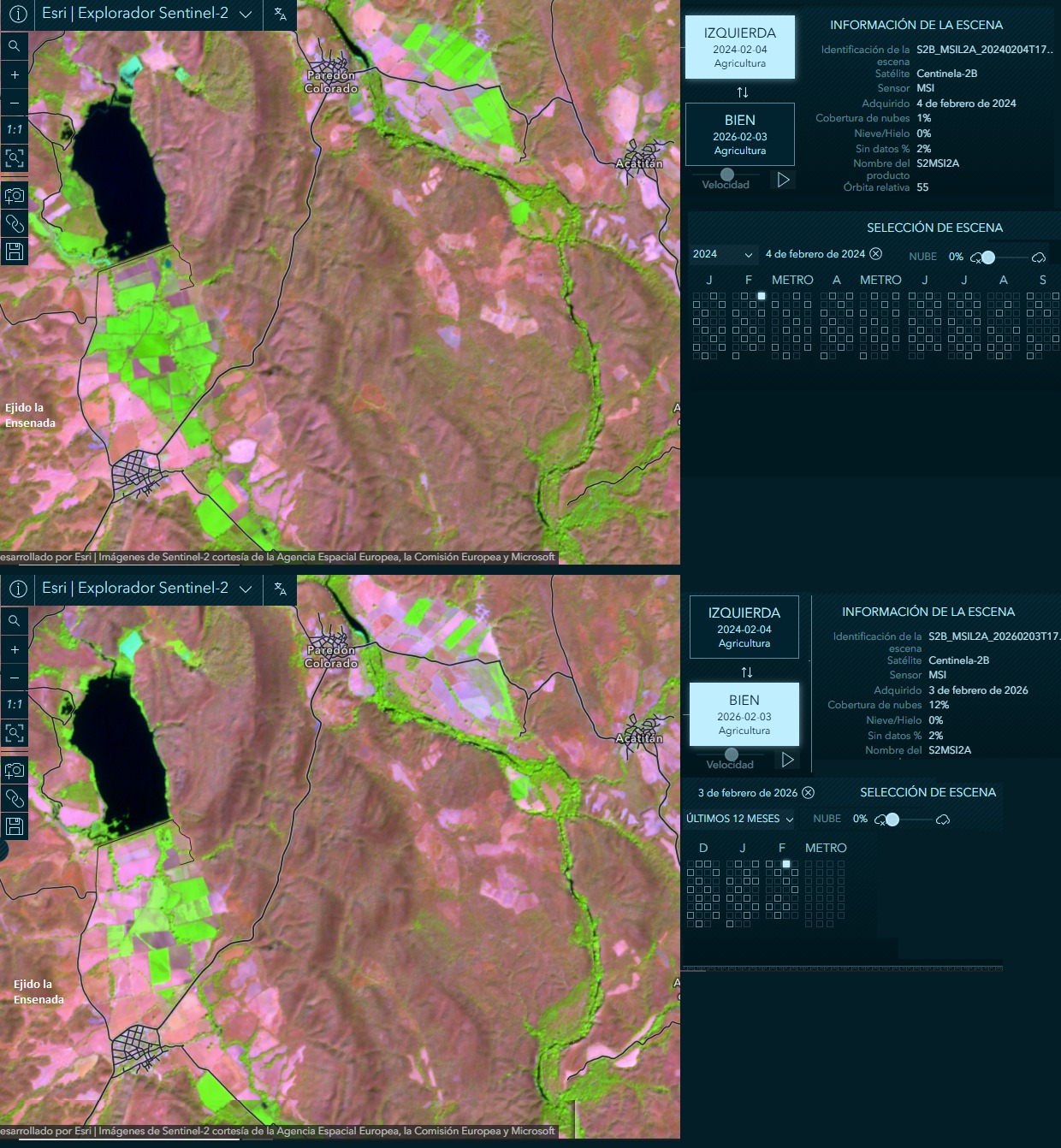The width and height of the screenshot is (1061, 1148).
Task: Click the info icon in the top map header
Action: pos(18,15)
